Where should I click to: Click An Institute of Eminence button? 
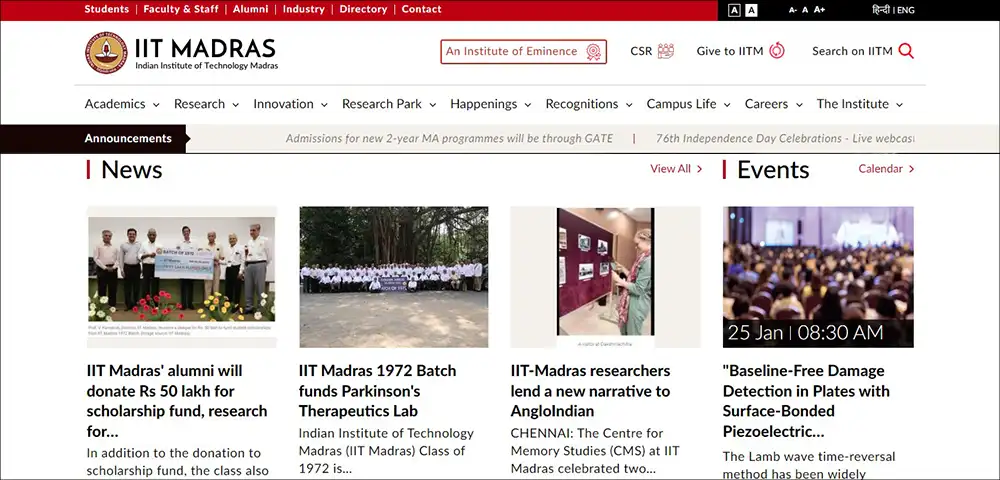click(524, 52)
